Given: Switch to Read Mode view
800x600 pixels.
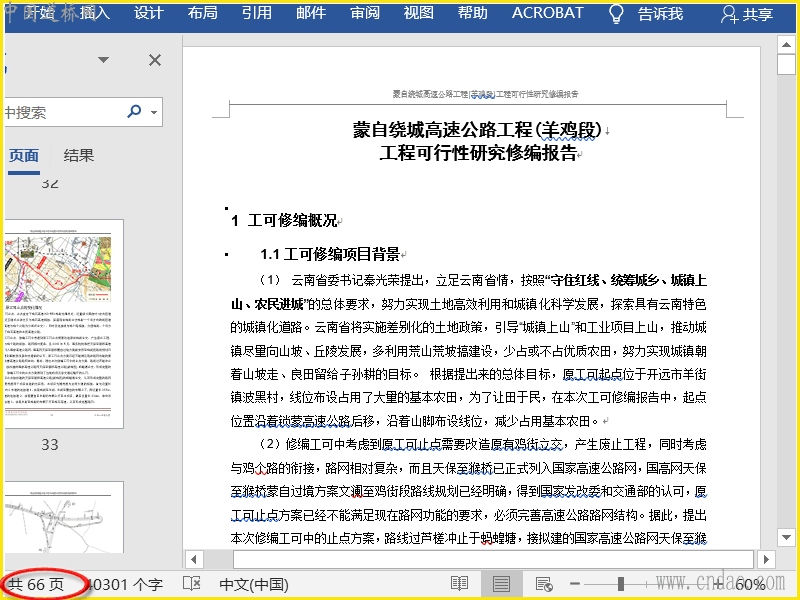Looking at the screenshot, I should point(459,584).
